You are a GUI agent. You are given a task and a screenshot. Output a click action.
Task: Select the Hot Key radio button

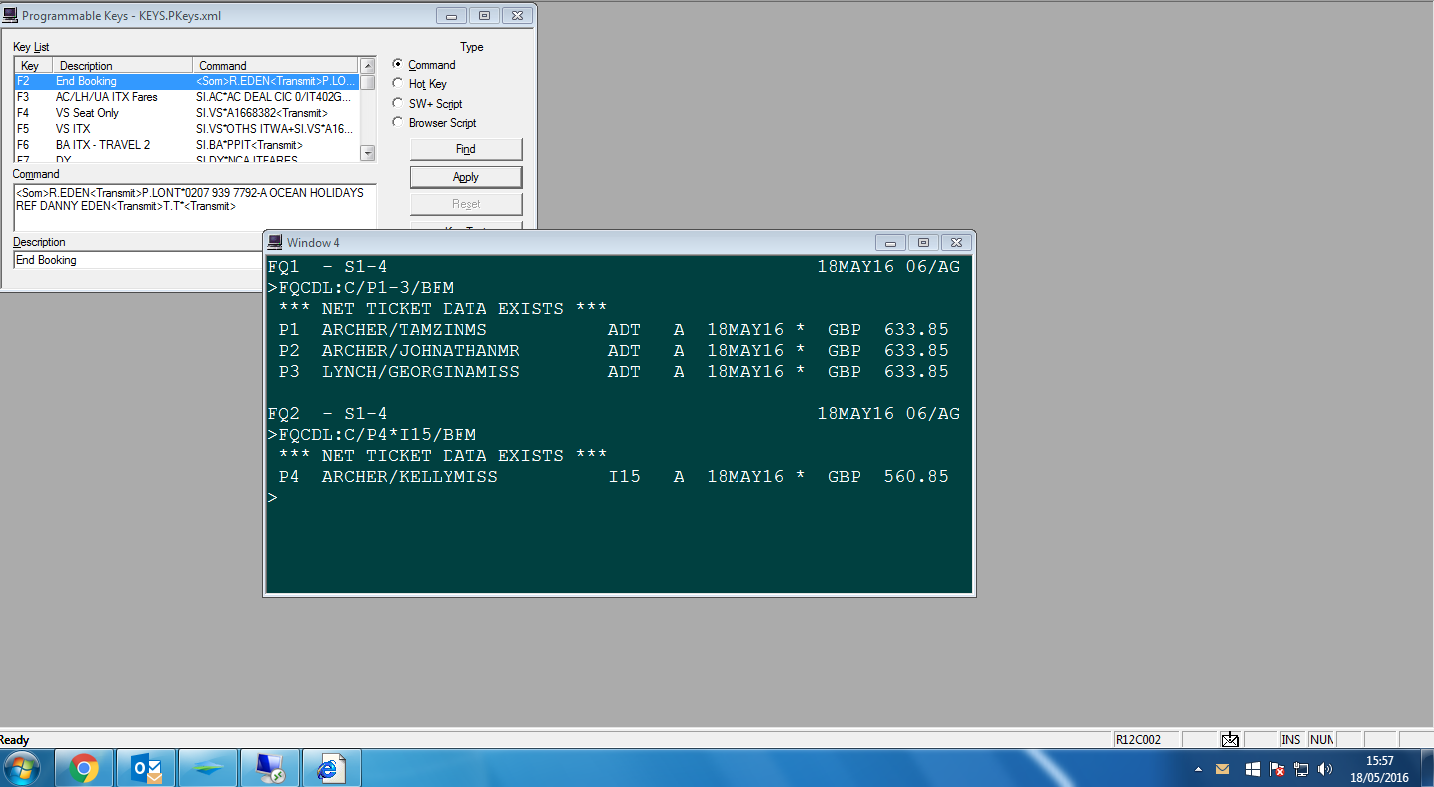click(398, 83)
